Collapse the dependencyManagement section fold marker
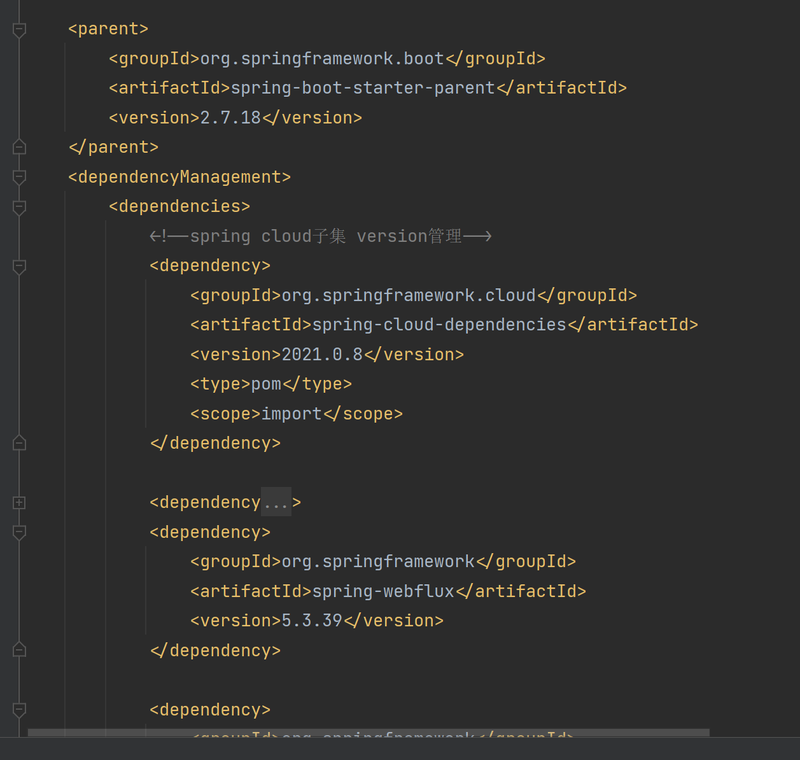The width and height of the screenshot is (800, 760). pyautogui.click(x=18, y=177)
